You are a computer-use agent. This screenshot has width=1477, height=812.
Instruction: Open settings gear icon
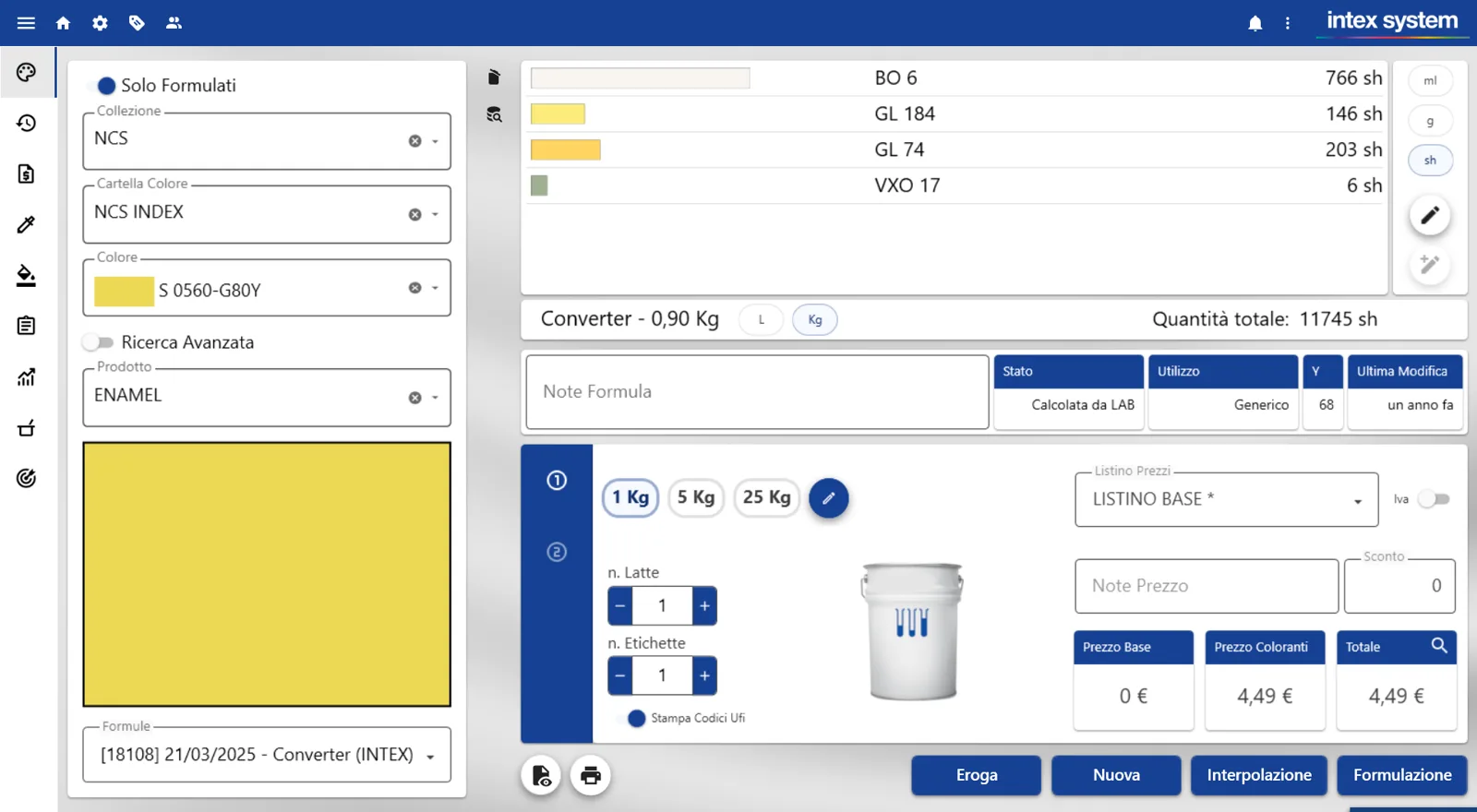click(x=100, y=23)
